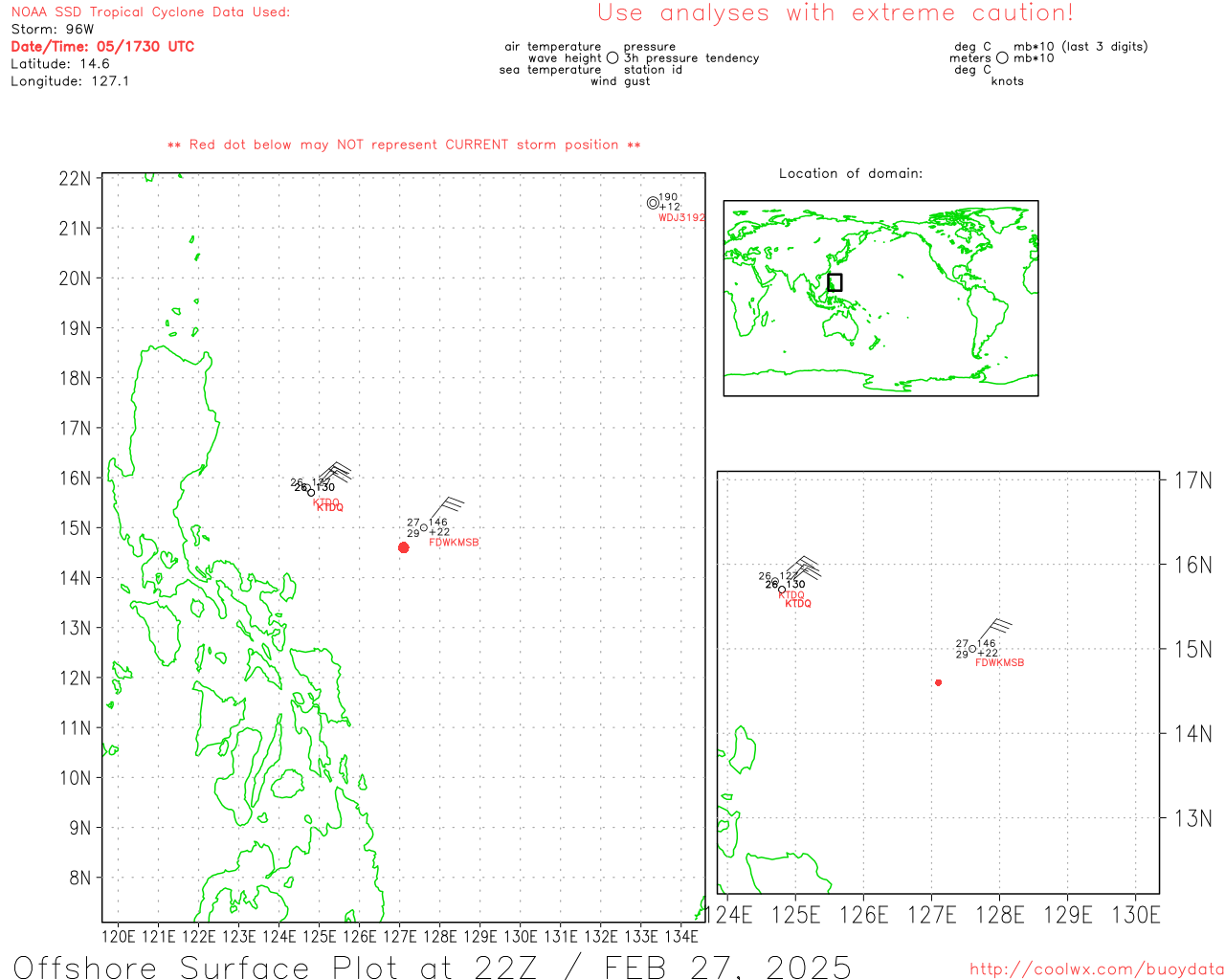Click the '10N' latitude label
Image resolution: width=1225 pixels, height=980 pixels.
(75, 778)
